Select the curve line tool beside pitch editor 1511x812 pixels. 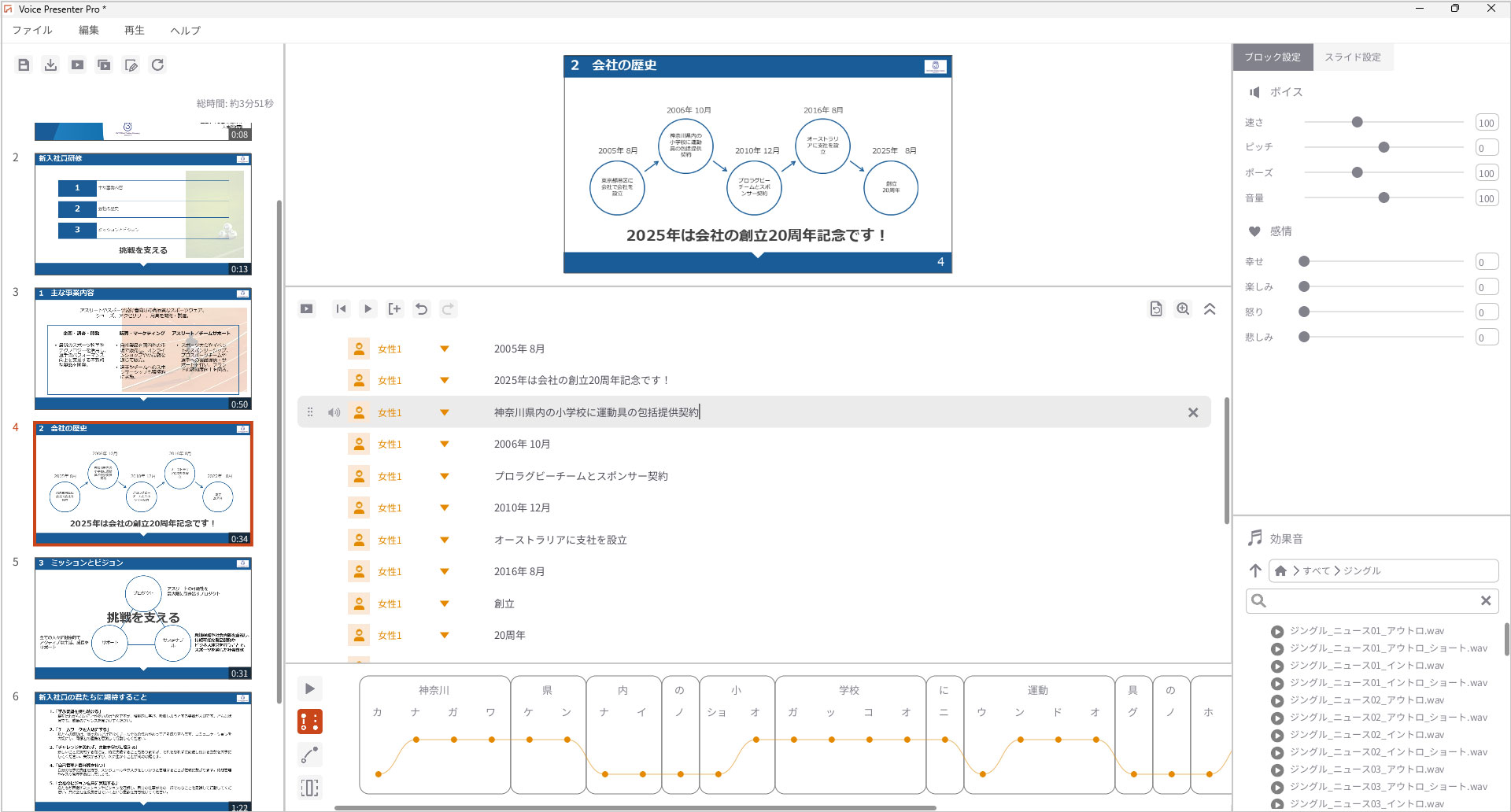(x=309, y=755)
